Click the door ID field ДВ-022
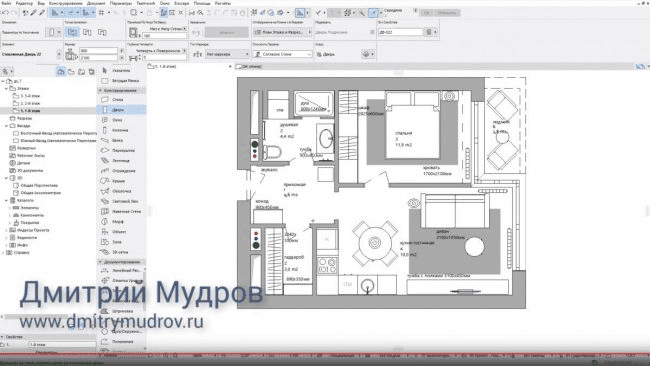 tap(400, 32)
